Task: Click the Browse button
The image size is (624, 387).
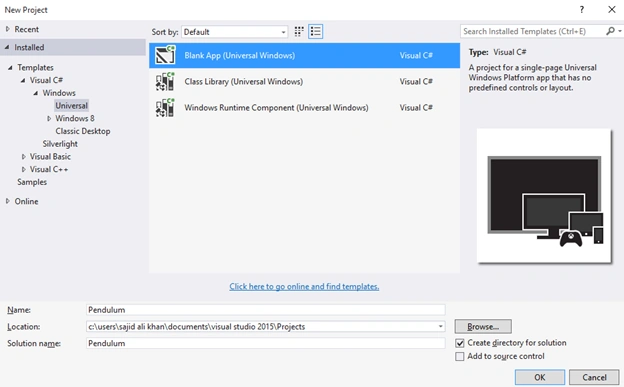Action: tap(483, 326)
